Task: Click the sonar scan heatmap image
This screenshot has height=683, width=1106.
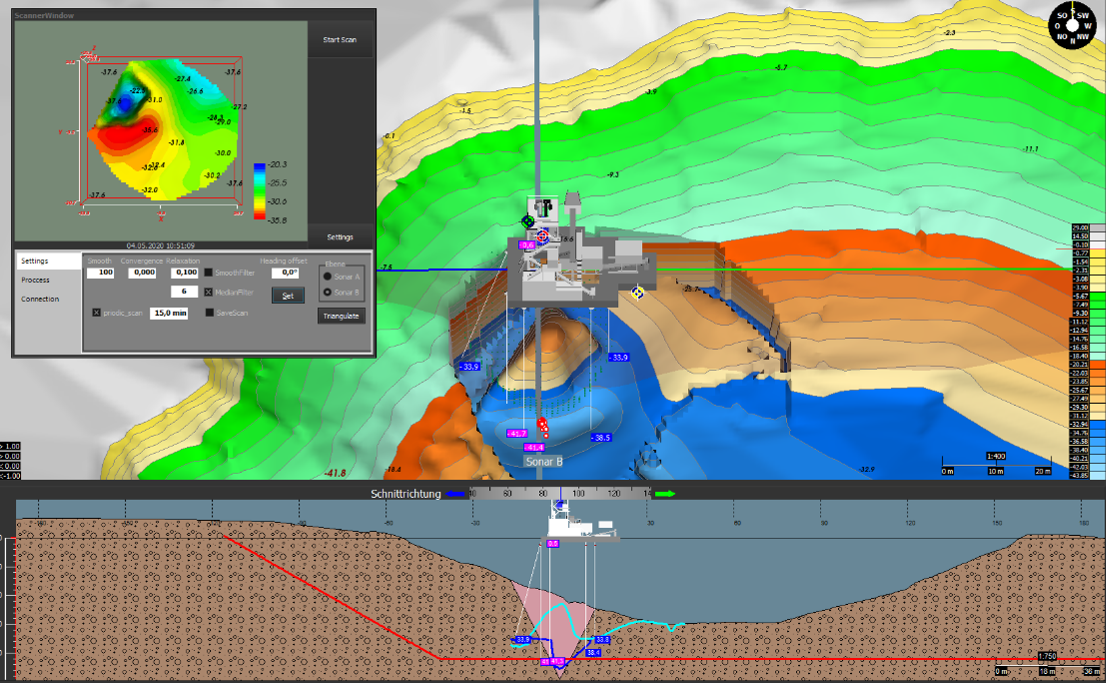Action: [x=161, y=131]
